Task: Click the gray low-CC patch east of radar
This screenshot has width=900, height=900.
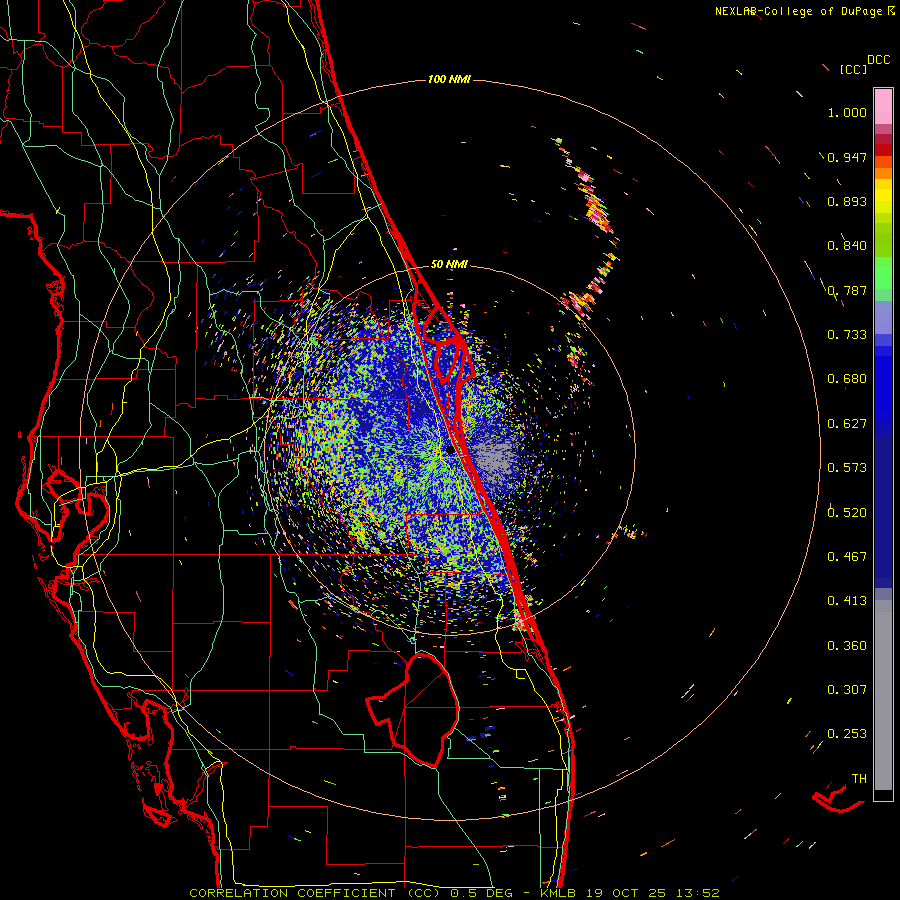Action: click(x=495, y=459)
